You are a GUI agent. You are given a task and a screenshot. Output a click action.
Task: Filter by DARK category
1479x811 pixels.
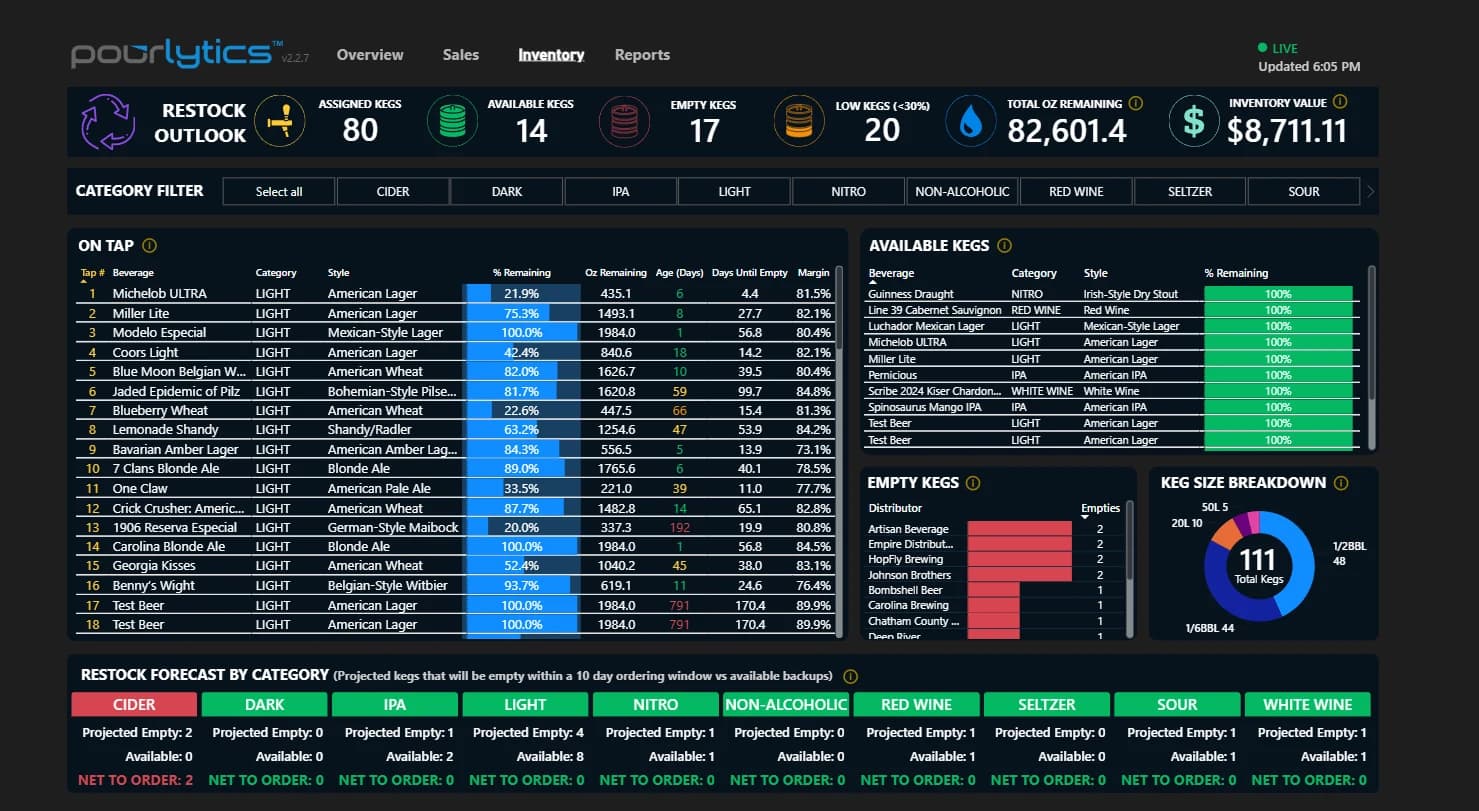pos(507,191)
